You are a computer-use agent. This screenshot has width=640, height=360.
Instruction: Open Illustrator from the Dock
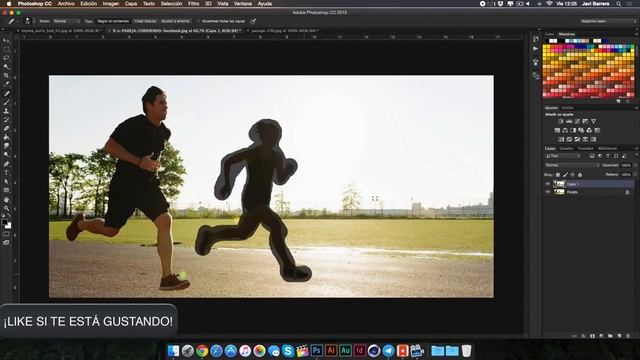(331, 351)
